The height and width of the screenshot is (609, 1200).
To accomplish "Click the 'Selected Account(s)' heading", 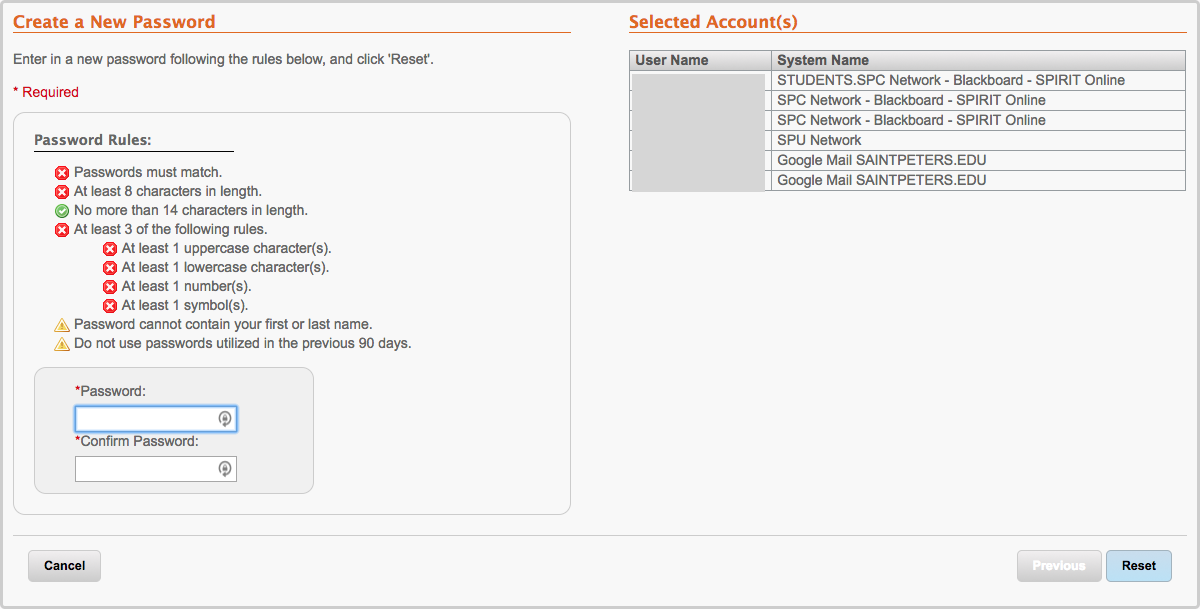I will point(713,21).
